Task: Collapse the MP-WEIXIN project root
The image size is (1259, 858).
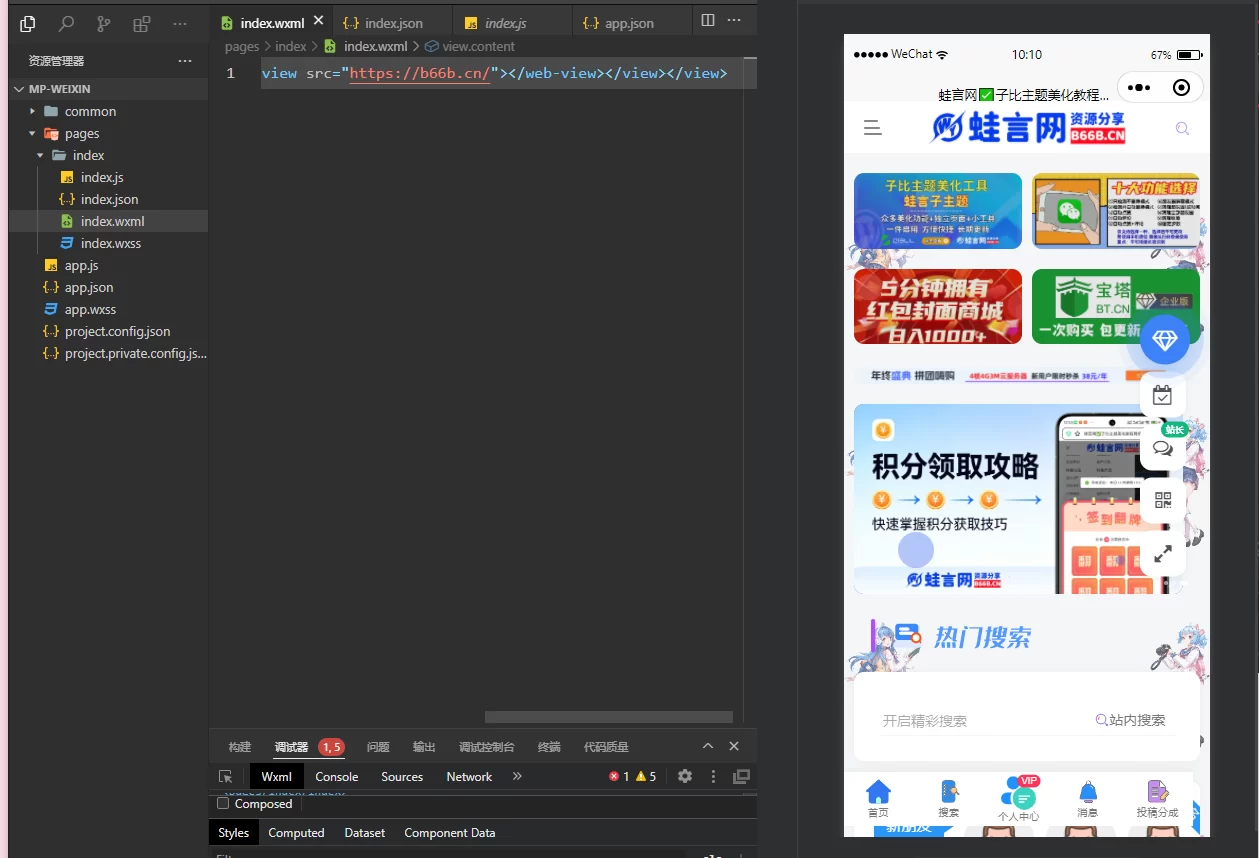Action: point(21,89)
